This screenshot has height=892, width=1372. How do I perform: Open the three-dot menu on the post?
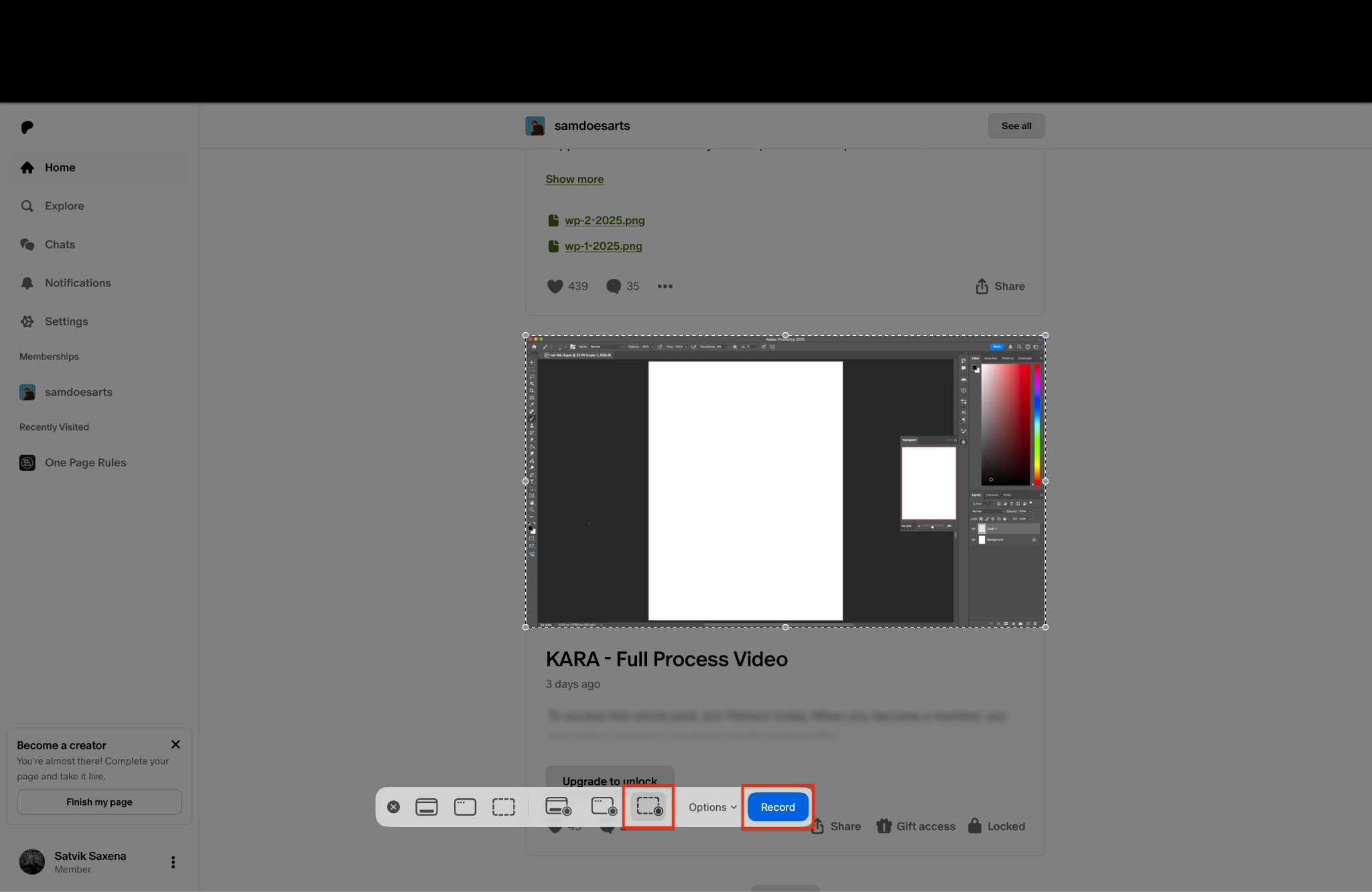coord(665,286)
